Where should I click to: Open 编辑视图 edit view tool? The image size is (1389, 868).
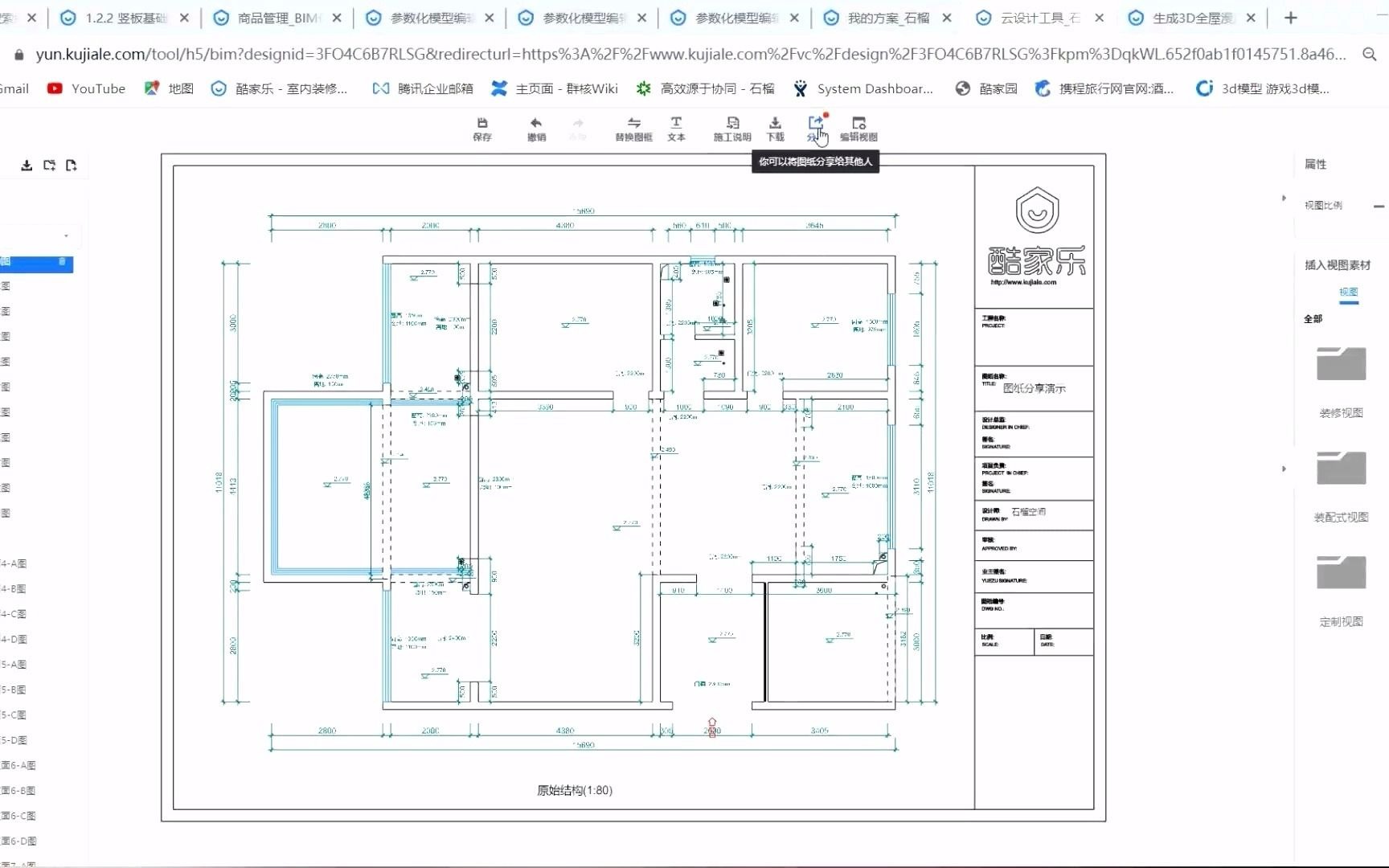point(858,129)
